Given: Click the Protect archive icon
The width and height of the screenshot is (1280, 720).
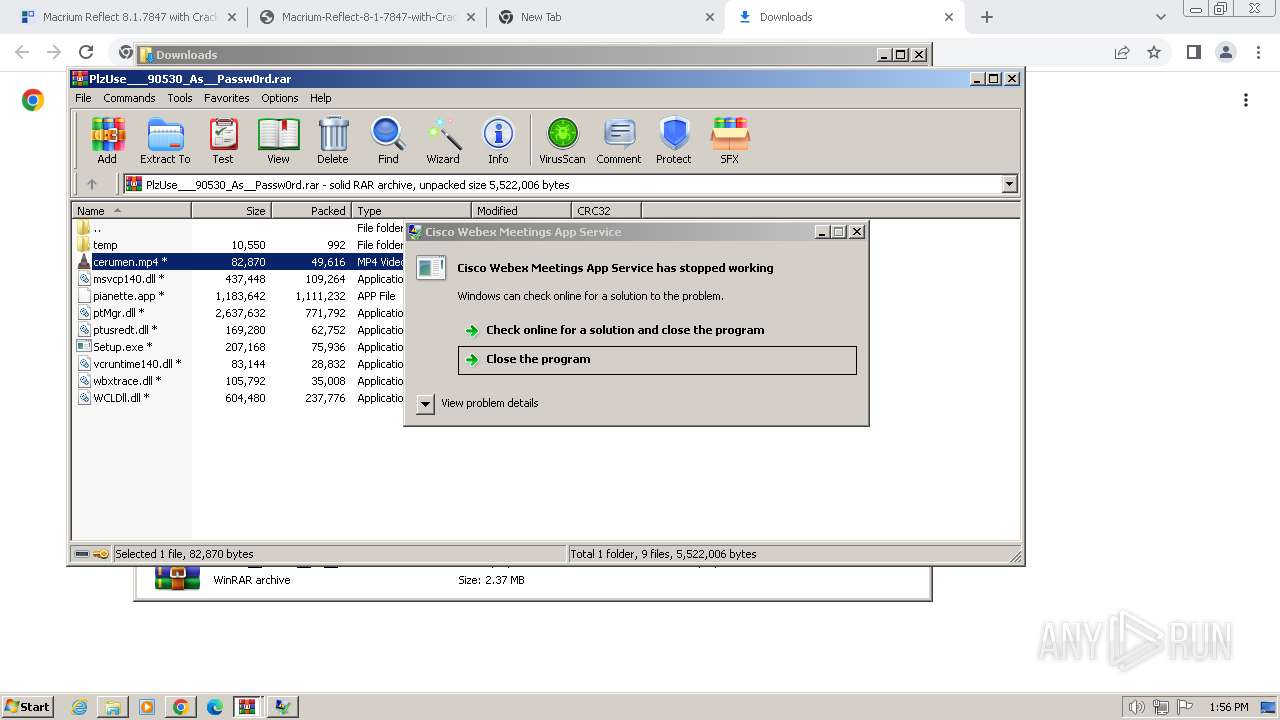Looking at the screenshot, I should click(674, 140).
